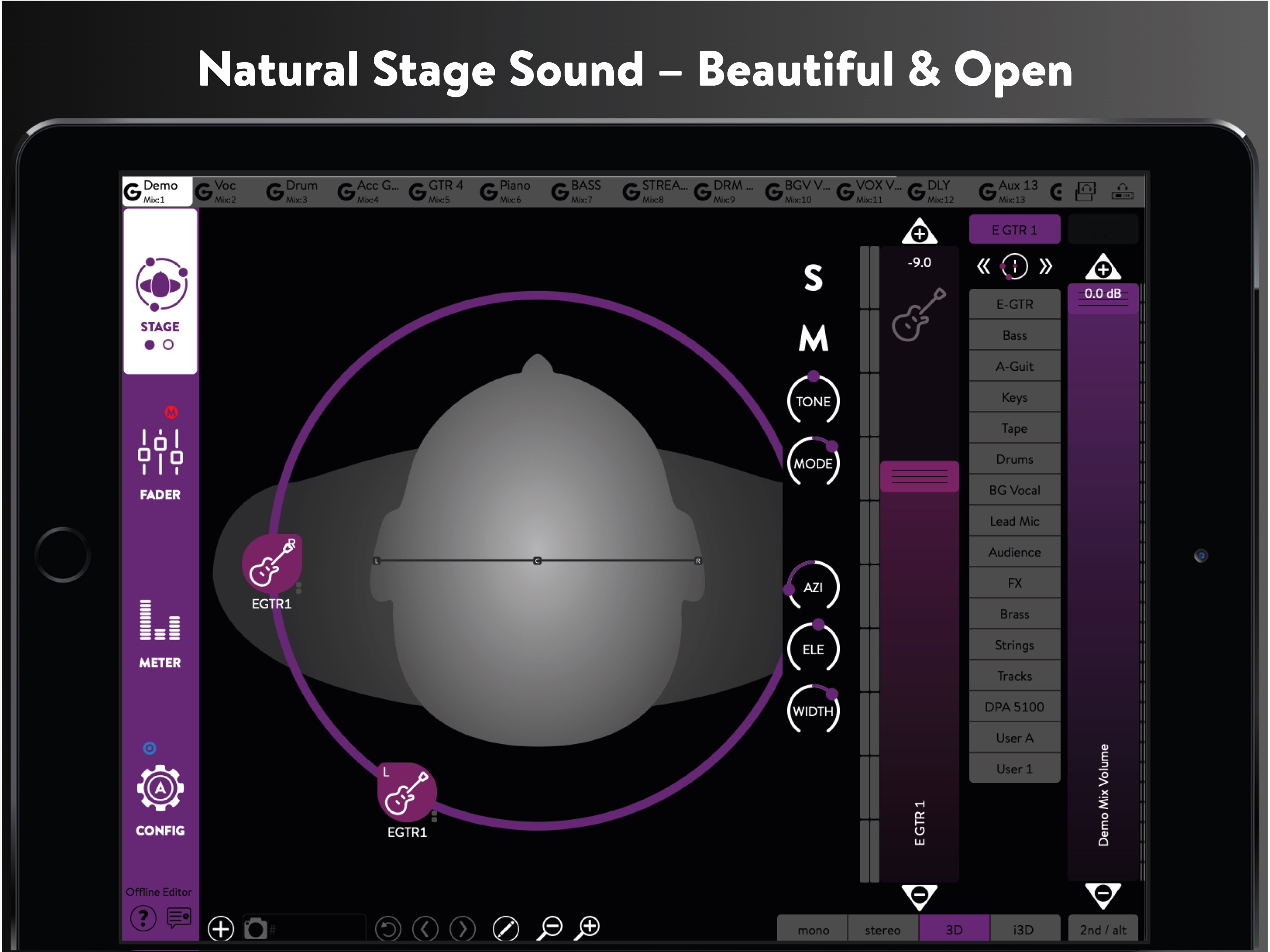Open the STAGE view in sidebar
The image size is (1270, 952).
[x=160, y=292]
